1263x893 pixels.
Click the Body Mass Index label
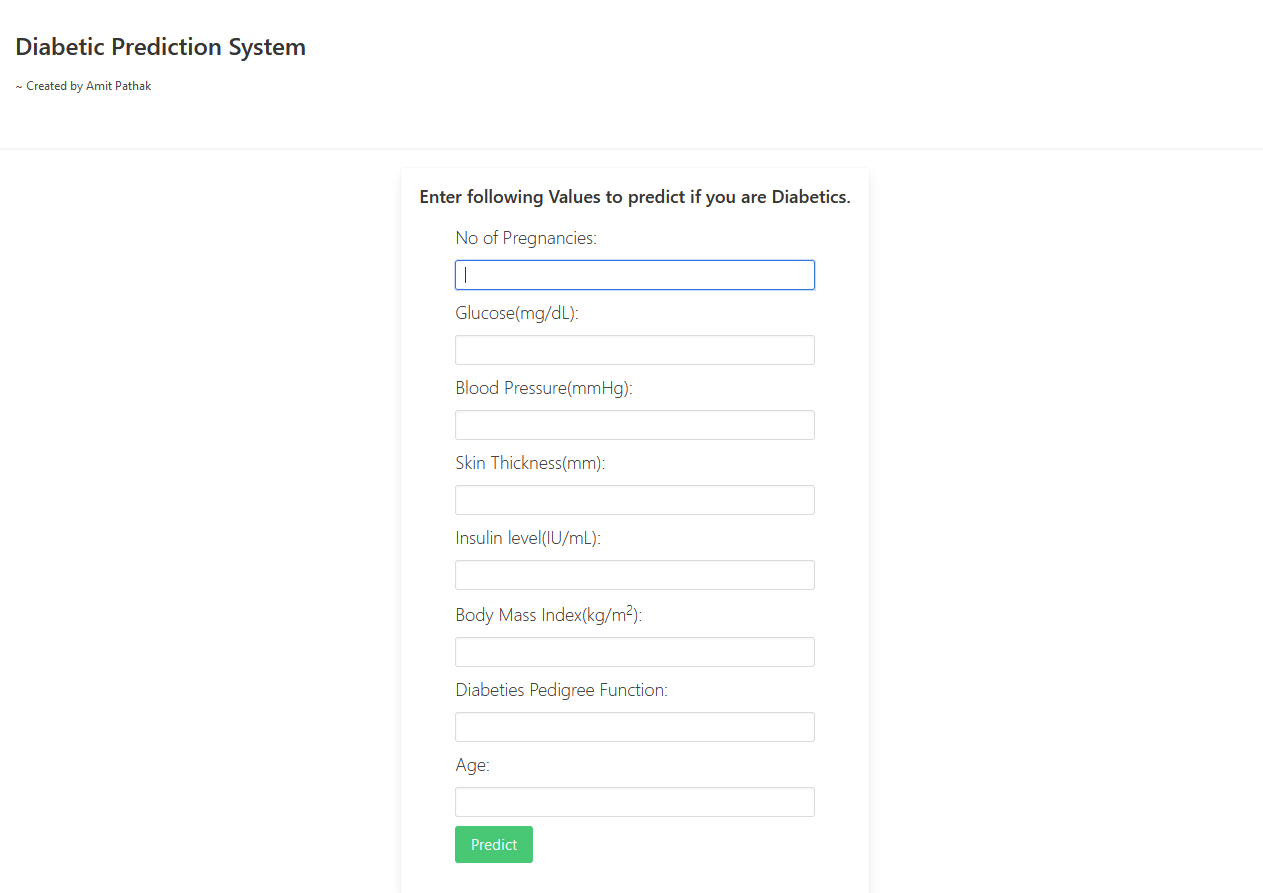(x=550, y=614)
